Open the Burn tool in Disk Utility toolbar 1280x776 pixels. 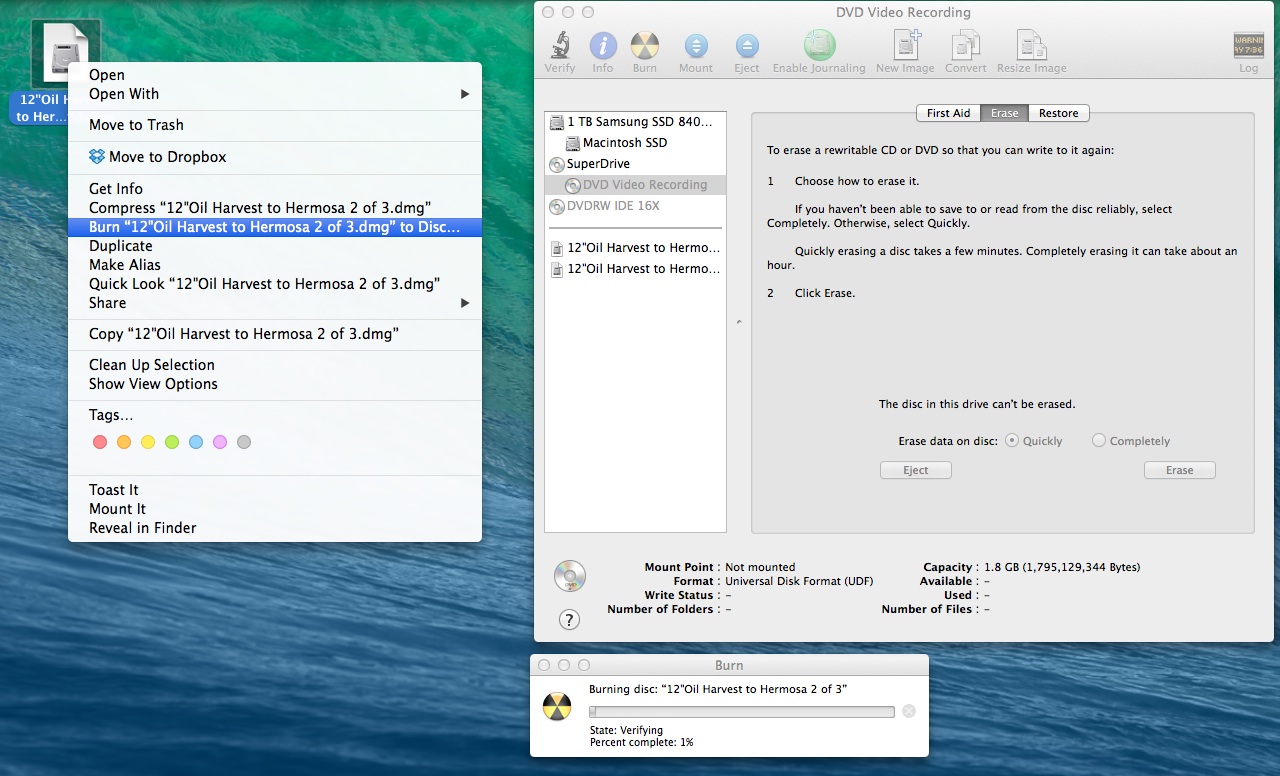pos(644,45)
